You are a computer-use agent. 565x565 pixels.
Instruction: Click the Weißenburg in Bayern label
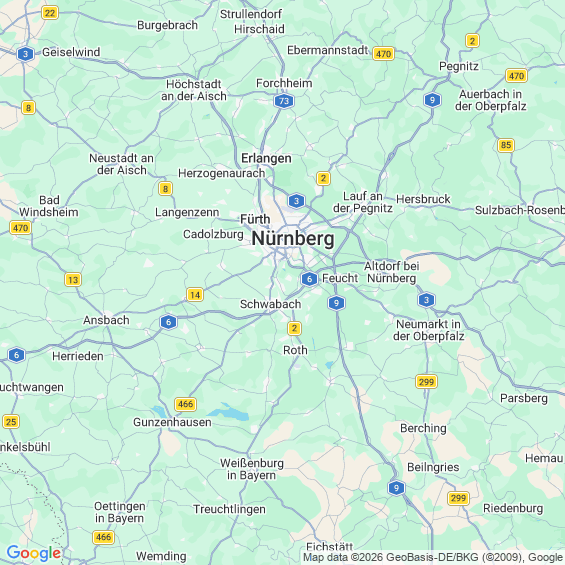[252, 469]
